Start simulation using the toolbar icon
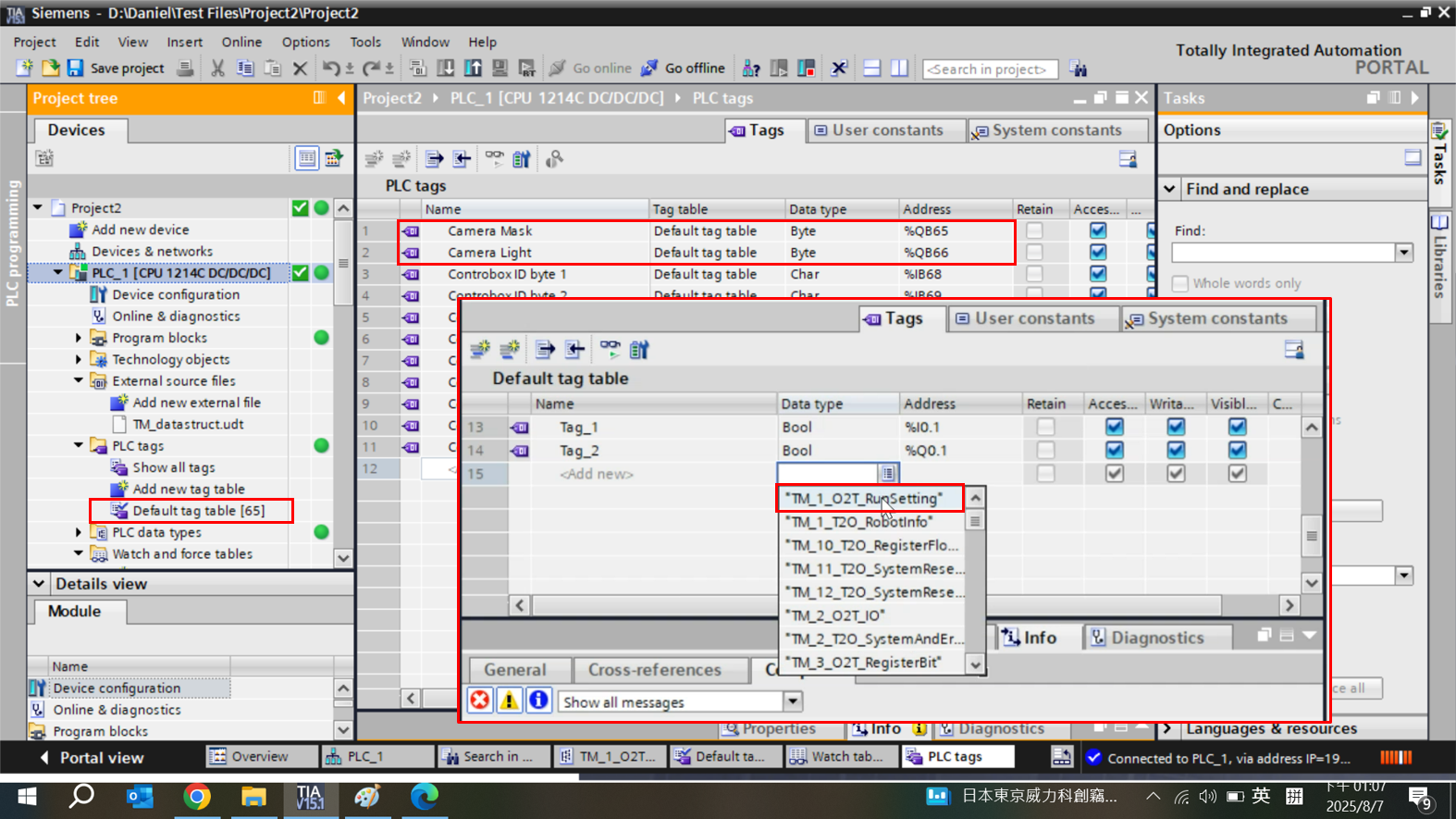 coord(500,68)
